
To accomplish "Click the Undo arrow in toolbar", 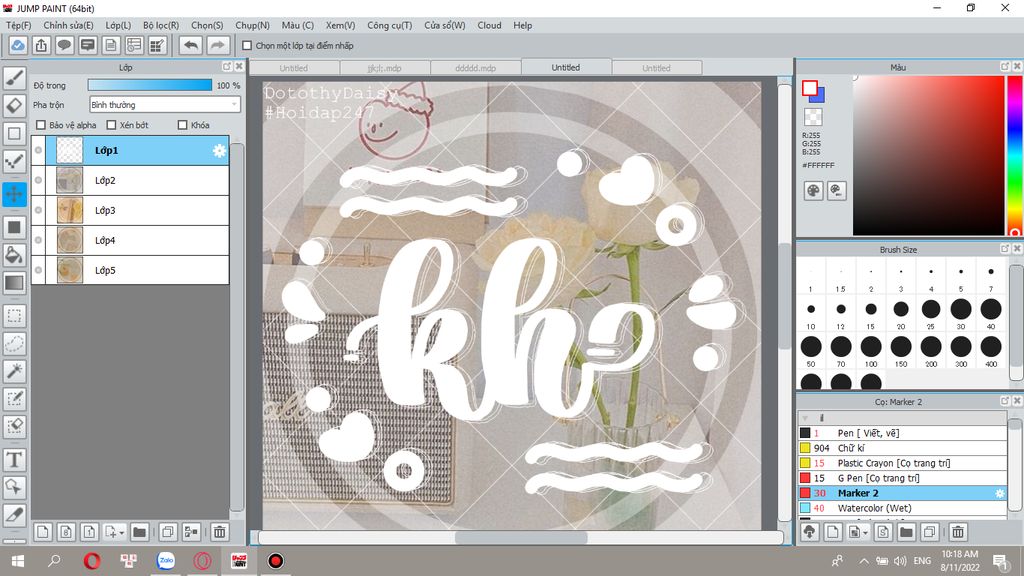I will click(190, 45).
